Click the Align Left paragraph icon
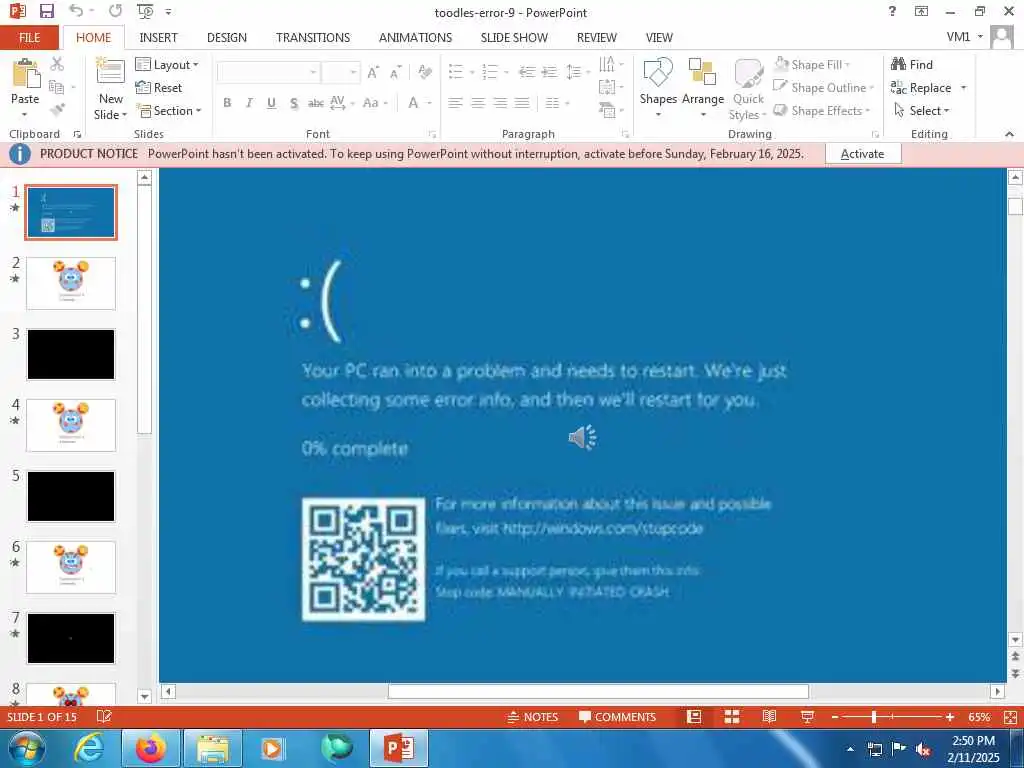 point(455,103)
